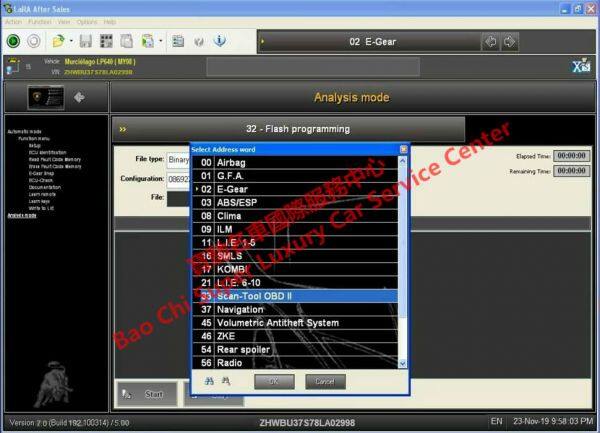Image resolution: width=600 pixels, height=433 pixels.
Task: Open the Options menu
Action: (87, 21)
